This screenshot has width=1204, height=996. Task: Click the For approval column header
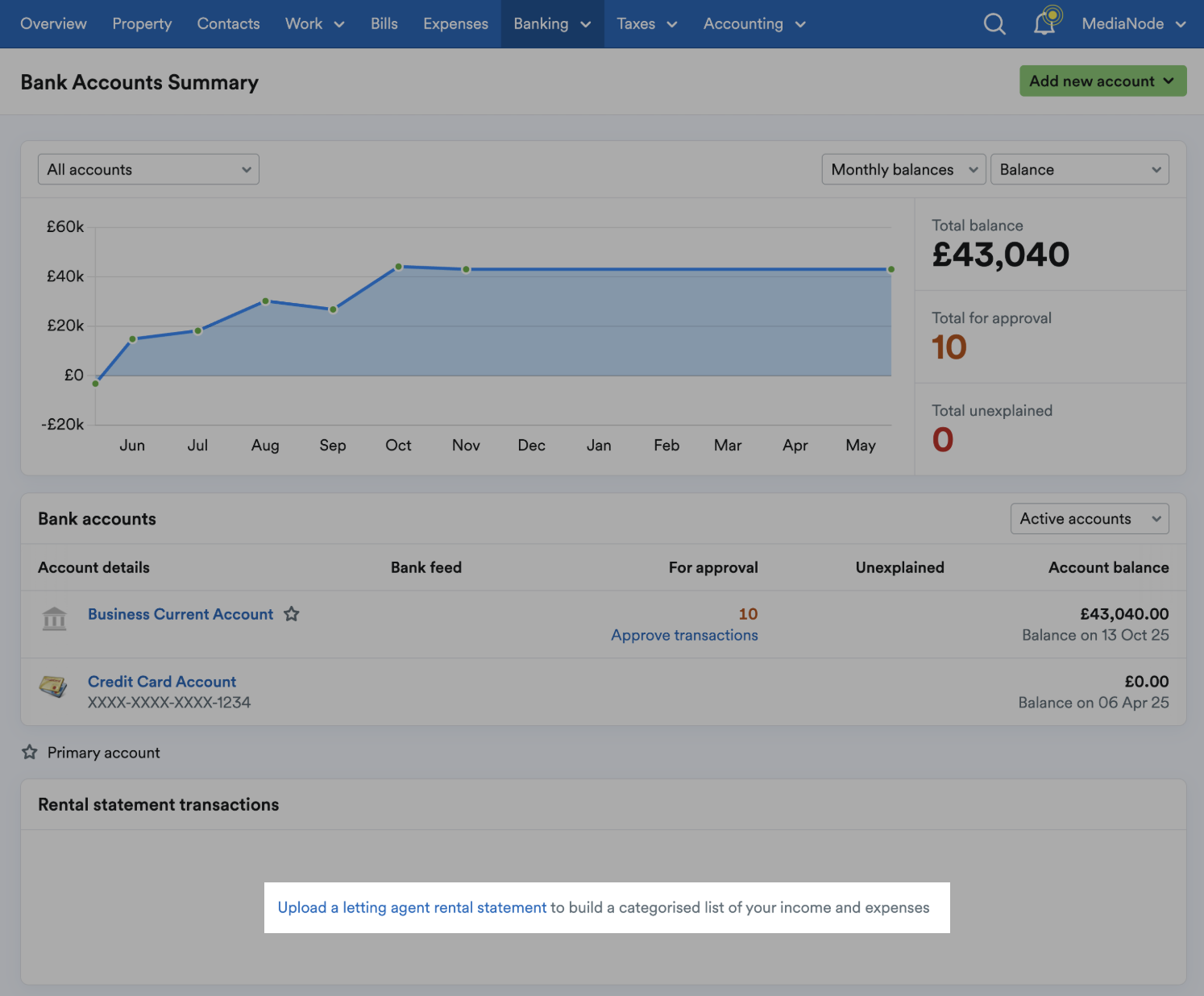pyautogui.click(x=713, y=567)
